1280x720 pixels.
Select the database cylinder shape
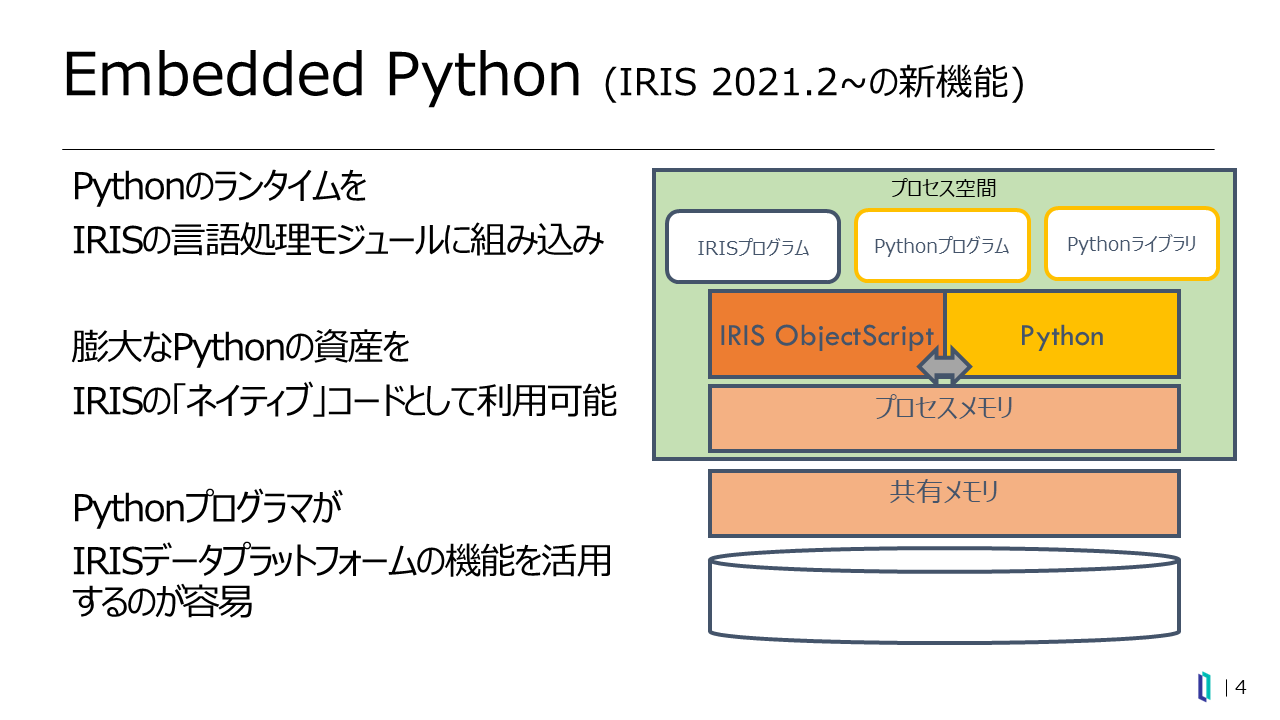click(x=944, y=595)
